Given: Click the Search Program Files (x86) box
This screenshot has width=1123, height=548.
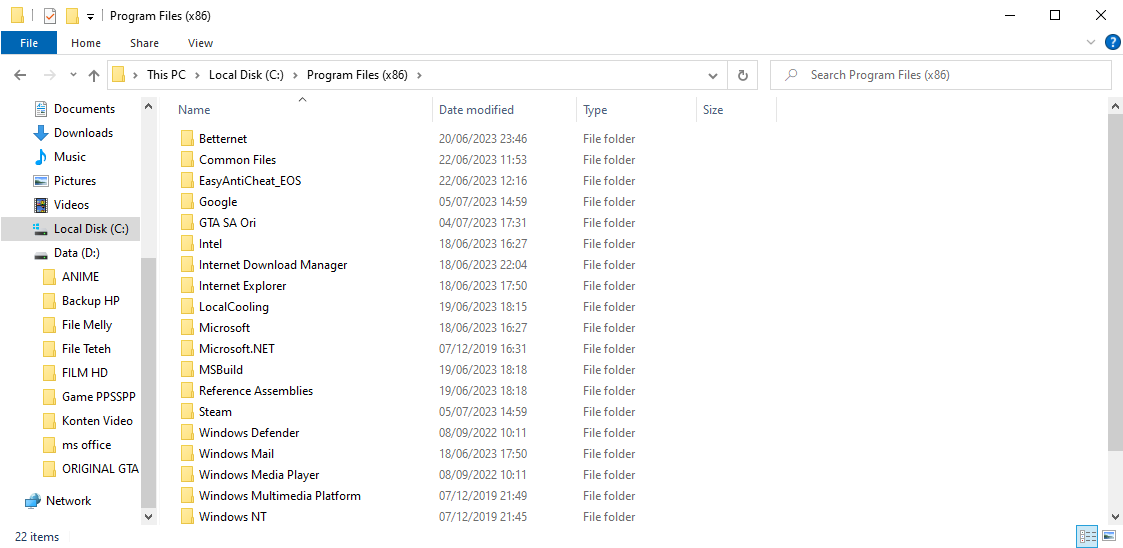Looking at the screenshot, I should pos(940,74).
